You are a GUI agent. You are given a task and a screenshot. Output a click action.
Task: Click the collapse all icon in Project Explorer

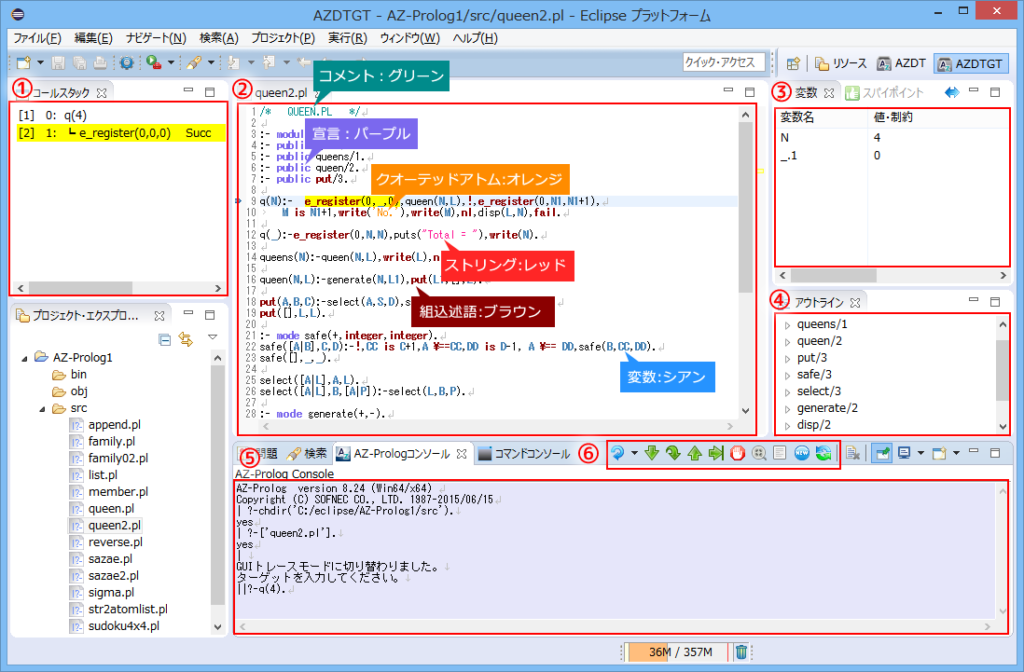click(x=165, y=339)
